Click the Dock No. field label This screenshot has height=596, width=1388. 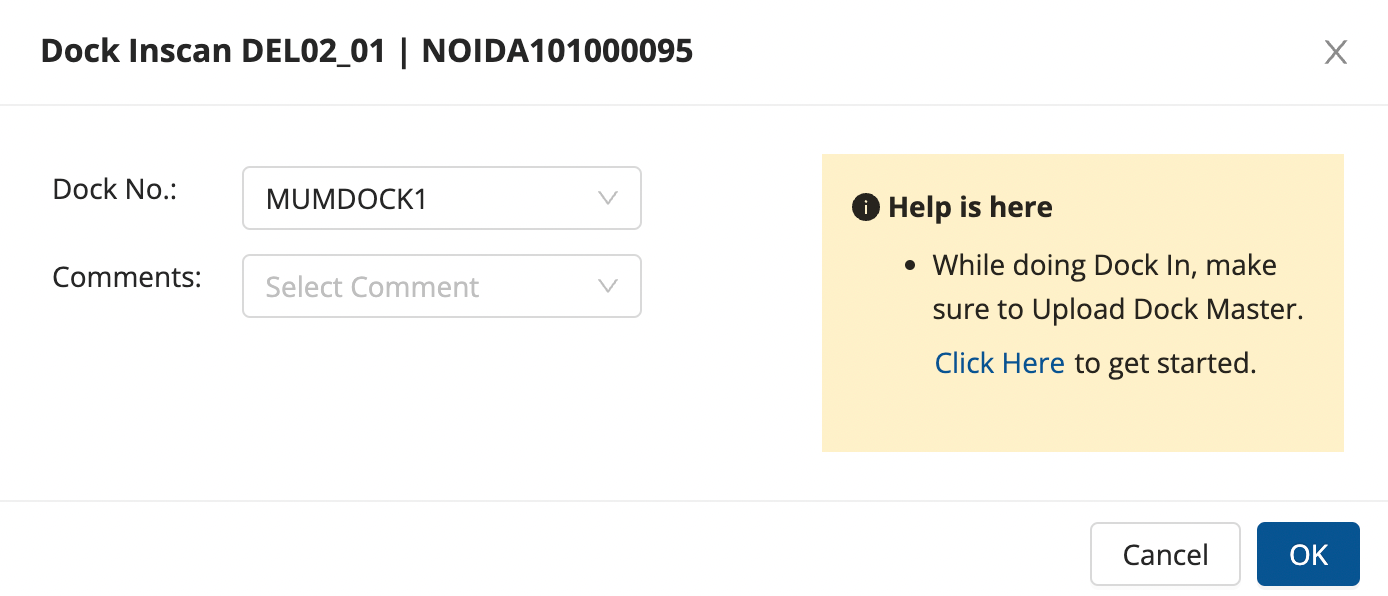[114, 189]
